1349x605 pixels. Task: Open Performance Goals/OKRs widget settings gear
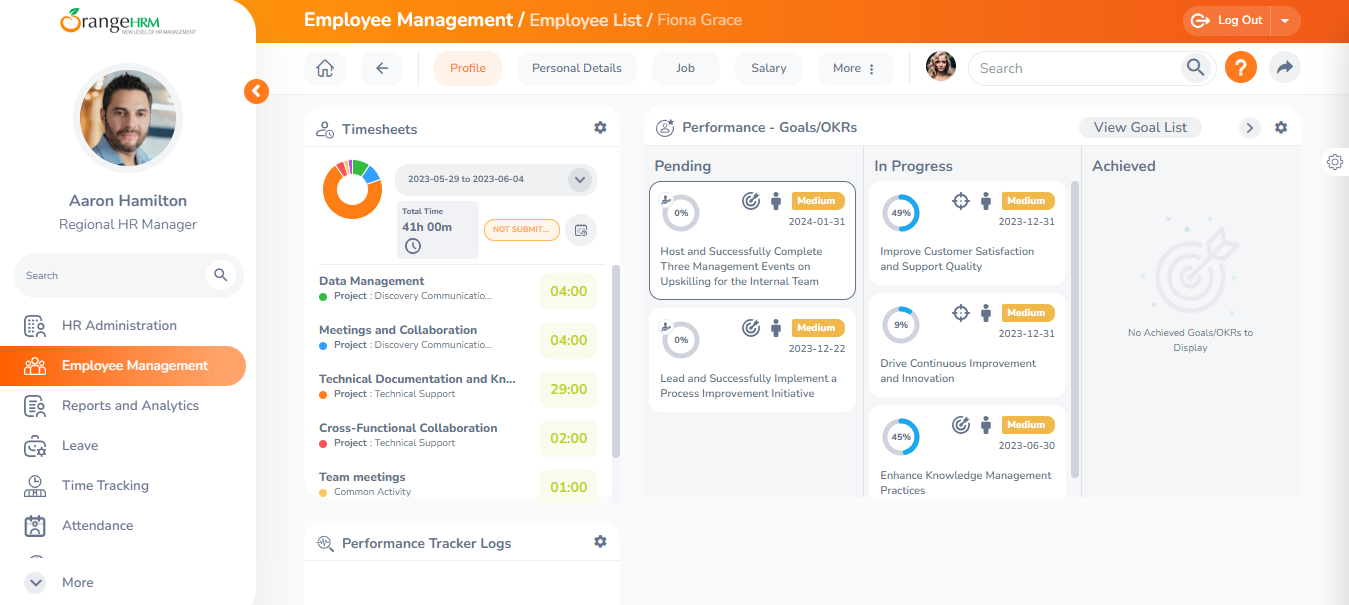pos(1281,128)
